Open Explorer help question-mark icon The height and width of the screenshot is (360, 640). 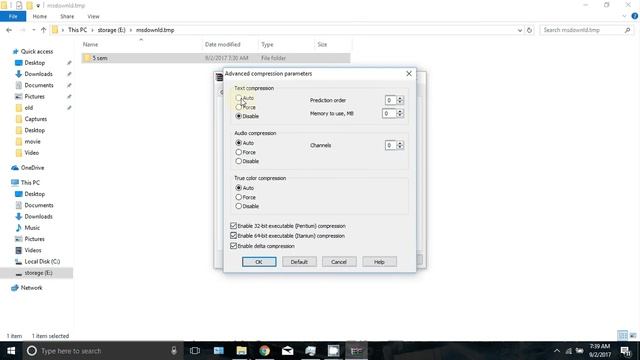634,16
